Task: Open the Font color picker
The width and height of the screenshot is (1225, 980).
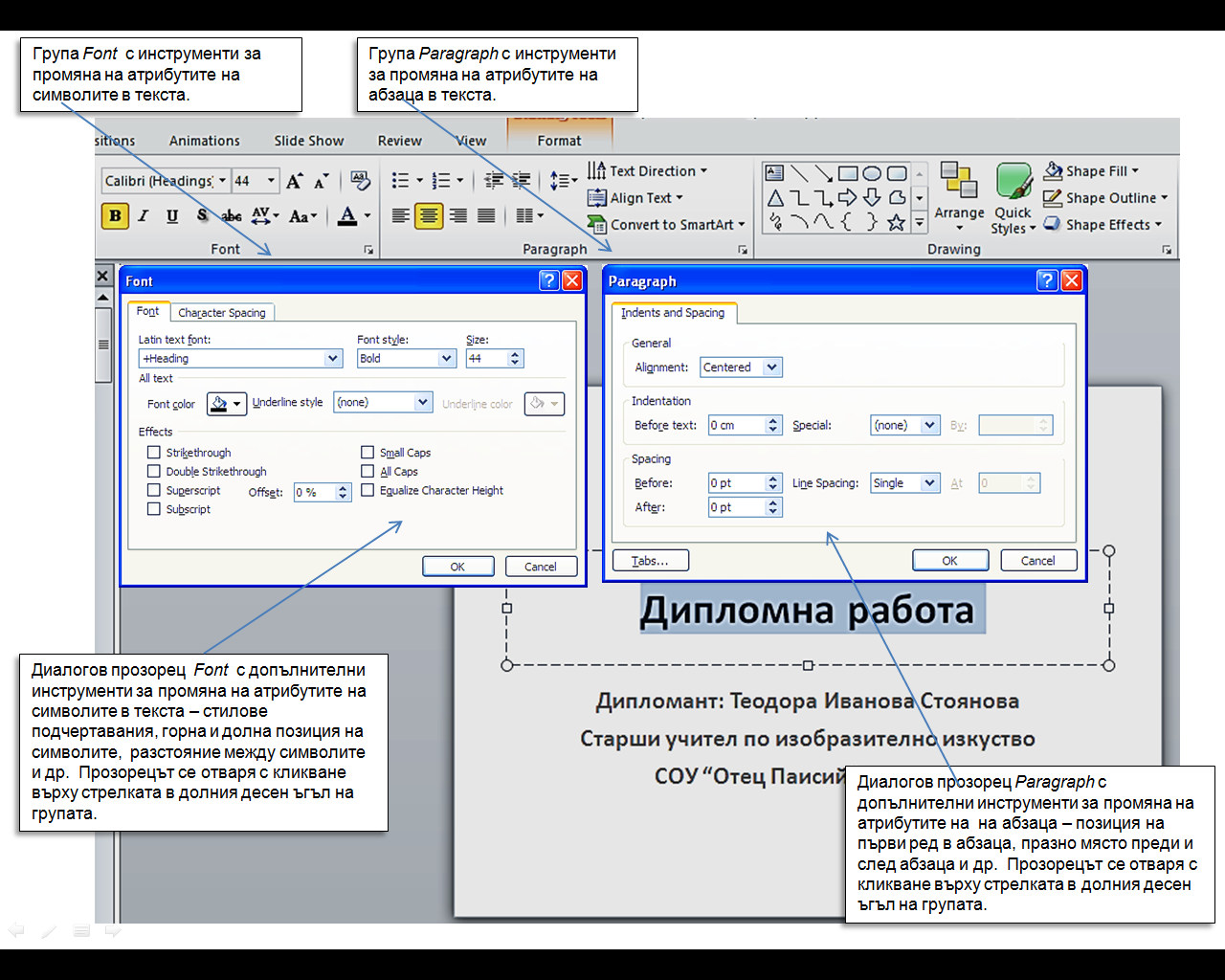Action: pyautogui.click(x=227, y=404)
